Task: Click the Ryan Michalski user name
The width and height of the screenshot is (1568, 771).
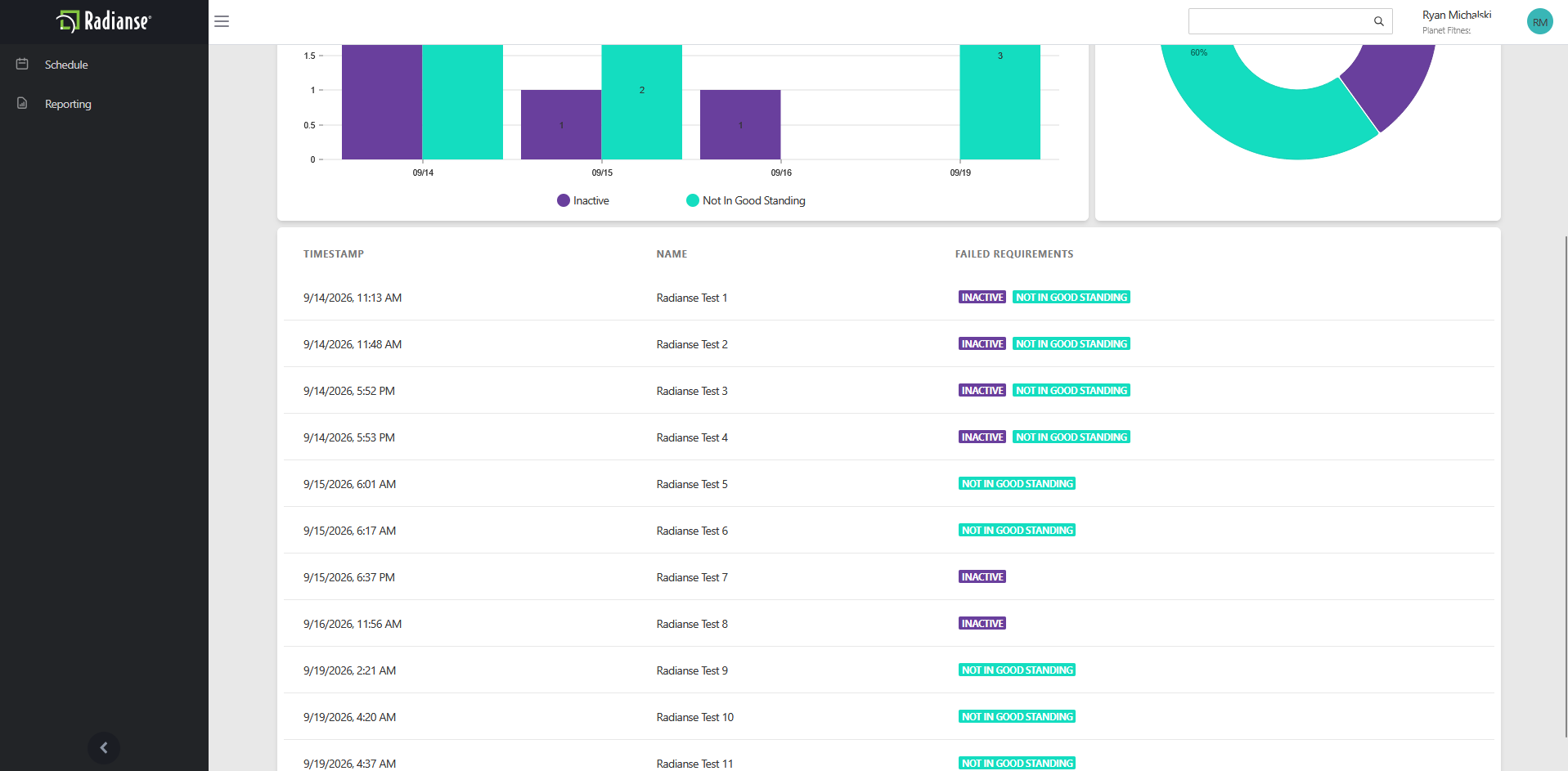Action: point(1457,15)
